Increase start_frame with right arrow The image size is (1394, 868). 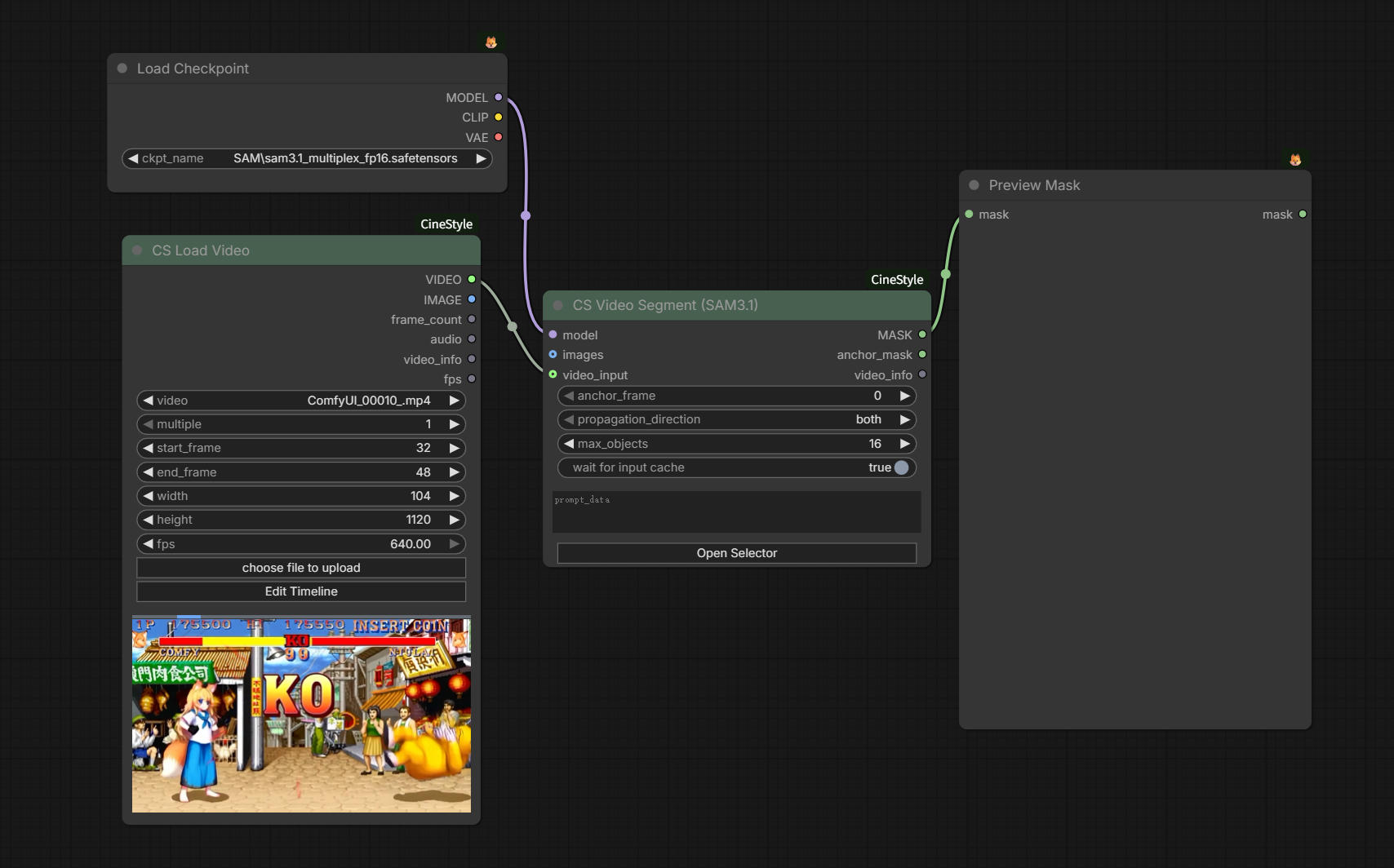(x=455, y=448)
